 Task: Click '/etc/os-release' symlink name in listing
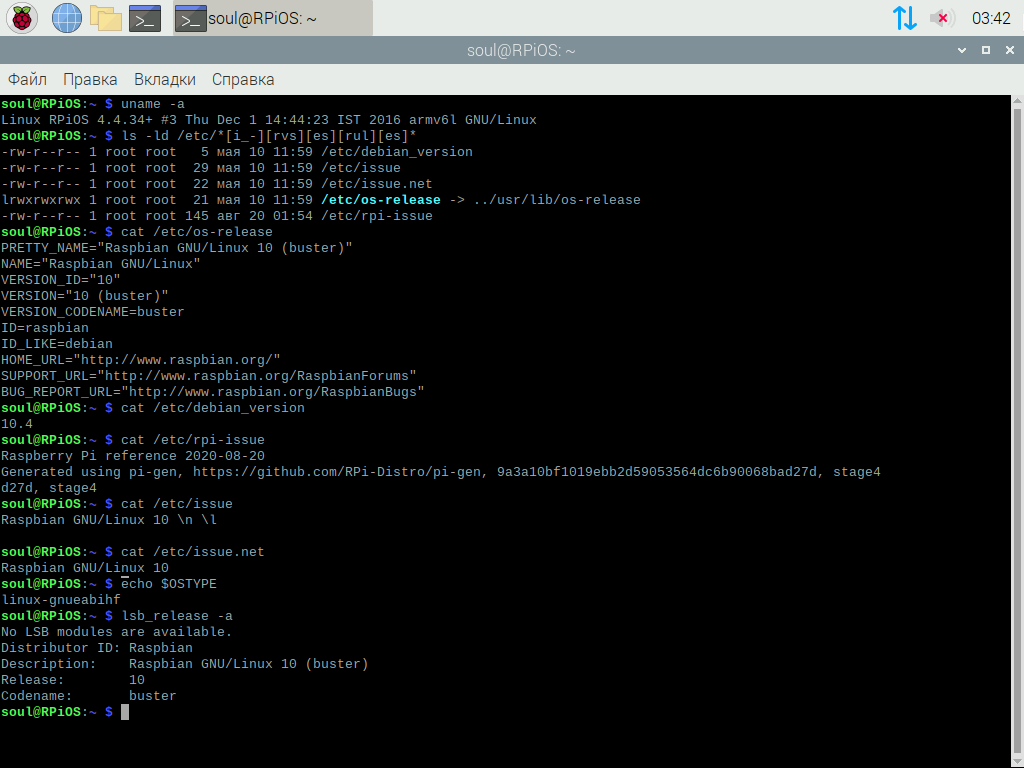381,200
